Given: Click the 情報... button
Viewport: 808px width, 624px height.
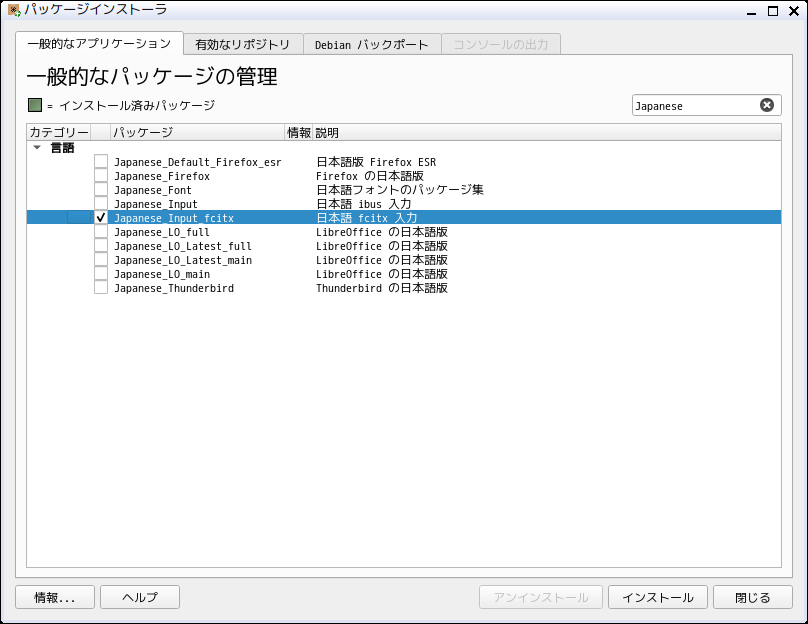Looking at the screenshot, I should pos(55,597).
